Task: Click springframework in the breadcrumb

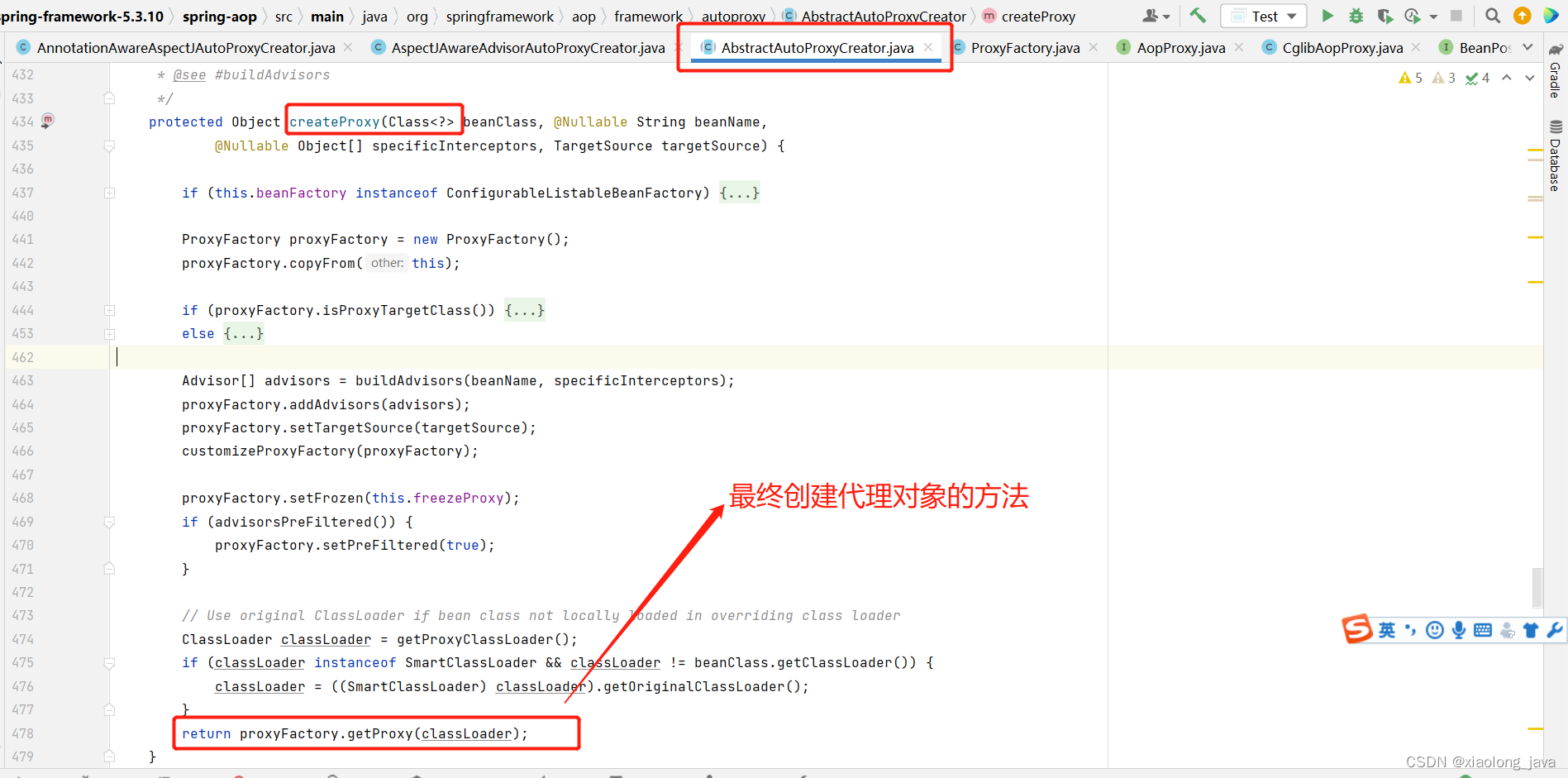Action: pyautogui.click(x=500, y=17)
